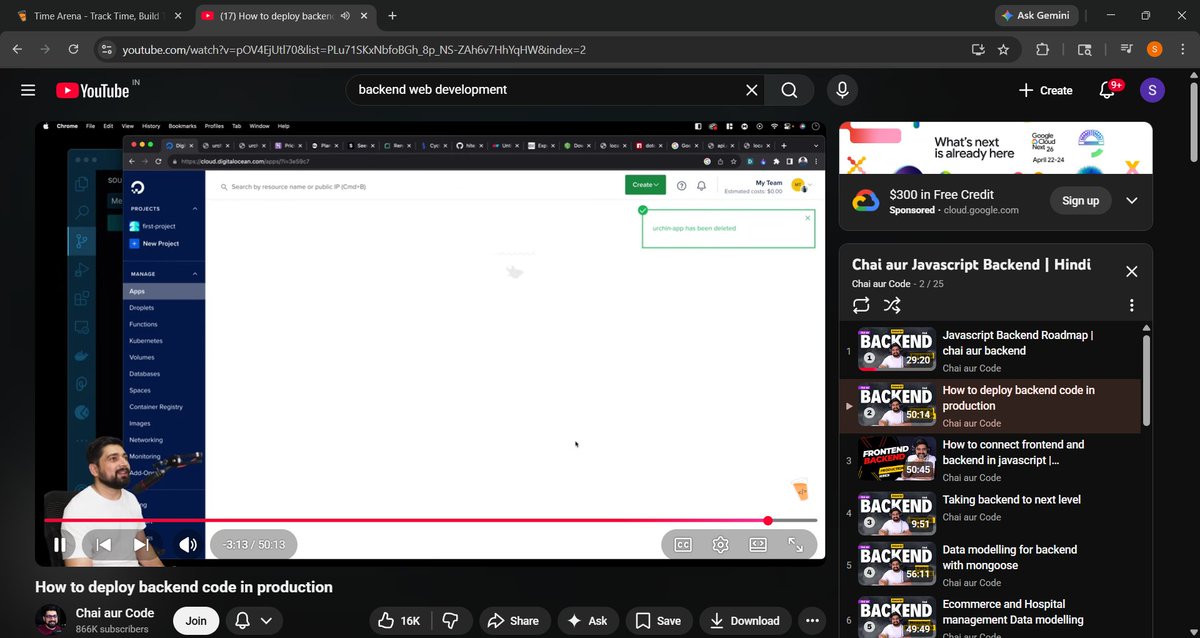Click the Join button
The height and width of the screenshot is (638, 1200).
pos(196,621)
